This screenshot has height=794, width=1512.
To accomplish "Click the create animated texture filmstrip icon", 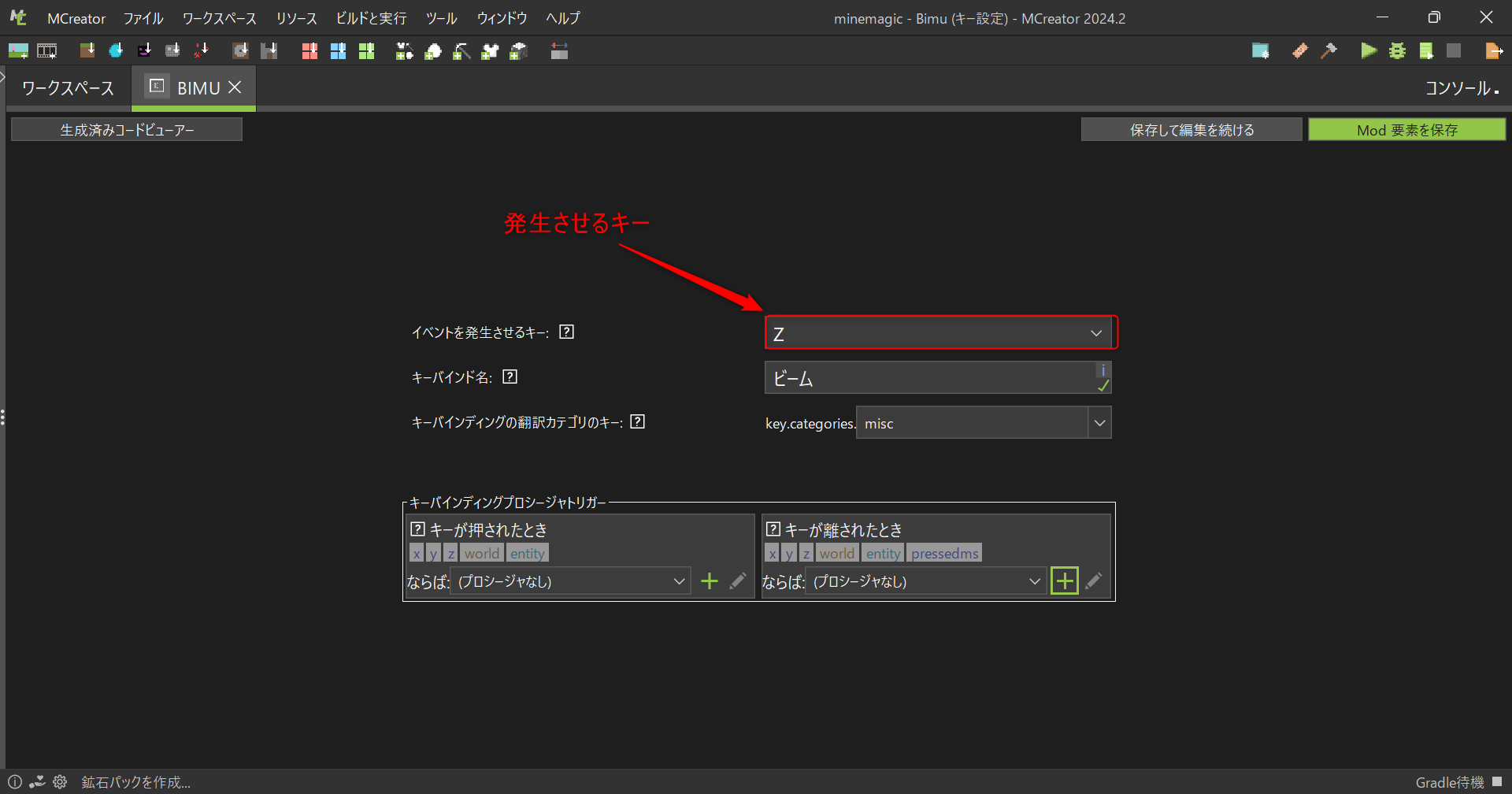I will tap(47, 51).
